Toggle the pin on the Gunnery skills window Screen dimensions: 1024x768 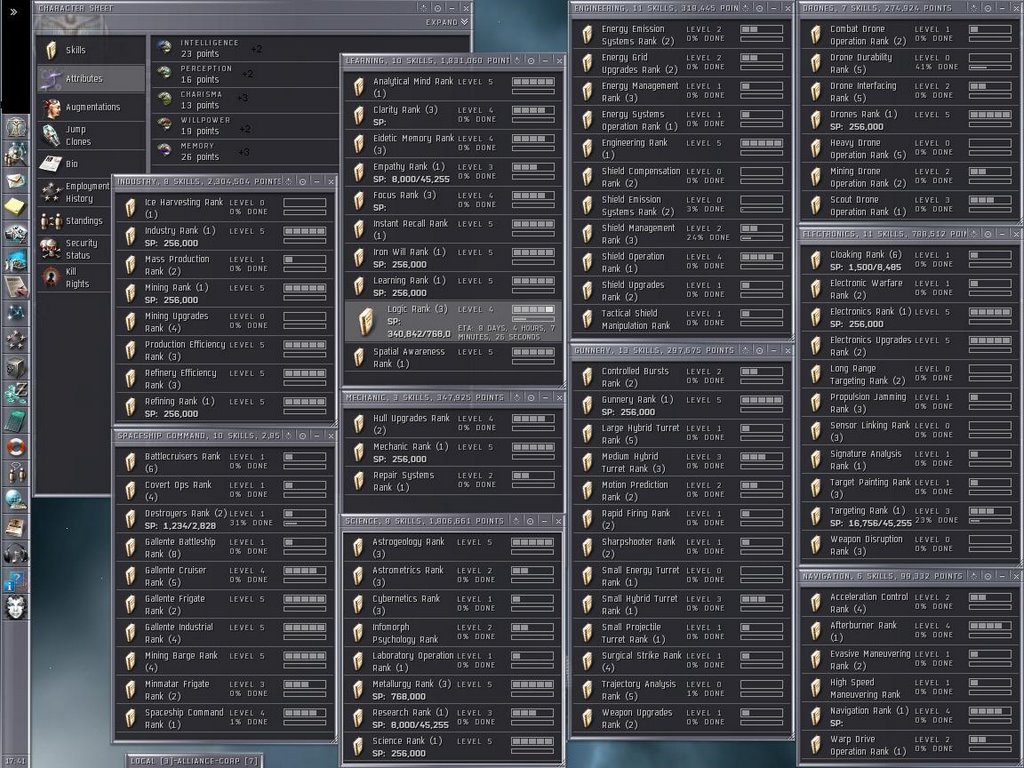click(746, 351)
